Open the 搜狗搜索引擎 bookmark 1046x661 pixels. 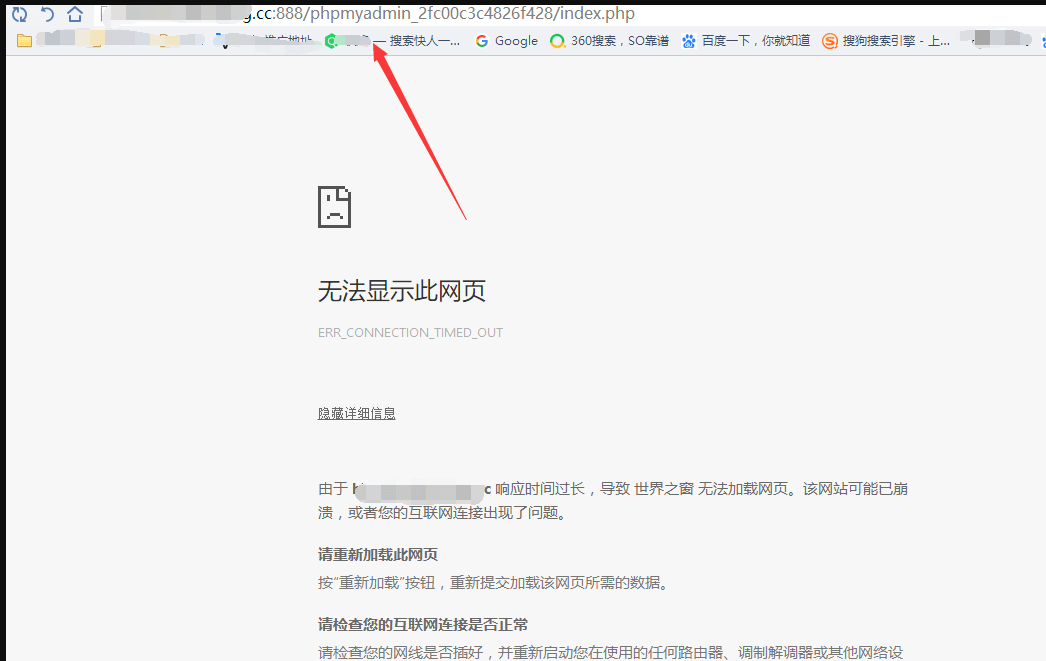[885, 41]
